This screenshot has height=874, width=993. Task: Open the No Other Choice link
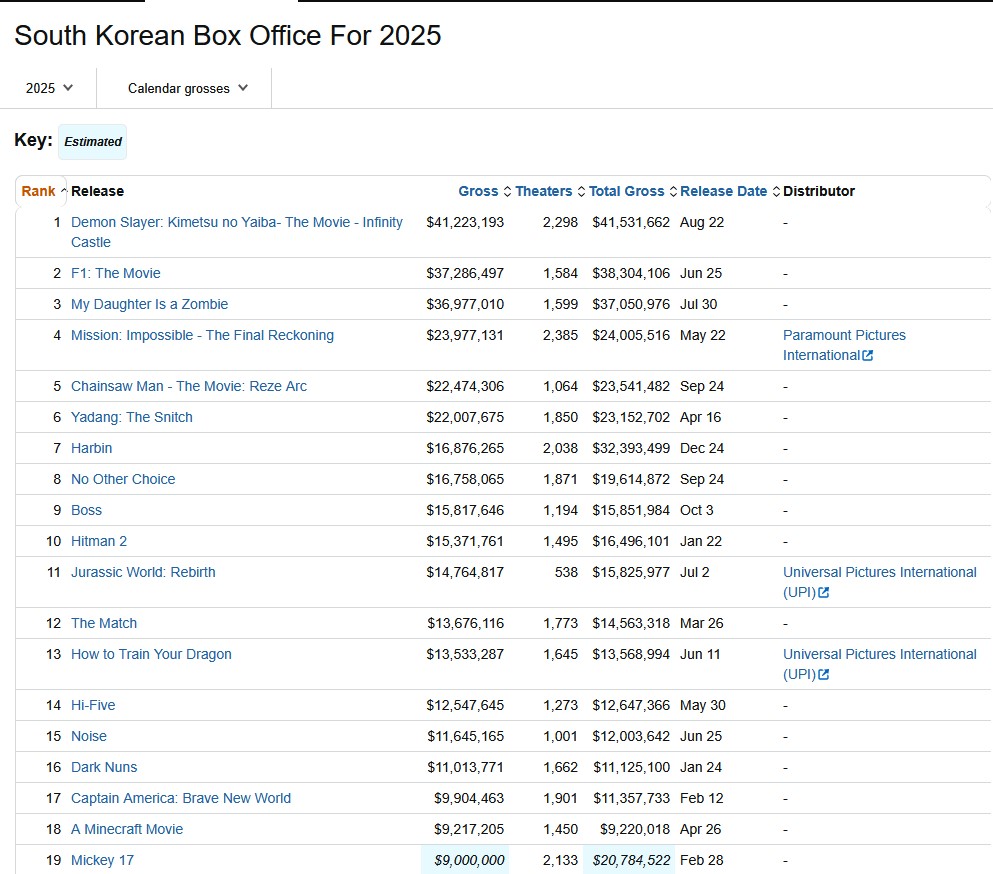click(123, 479)
